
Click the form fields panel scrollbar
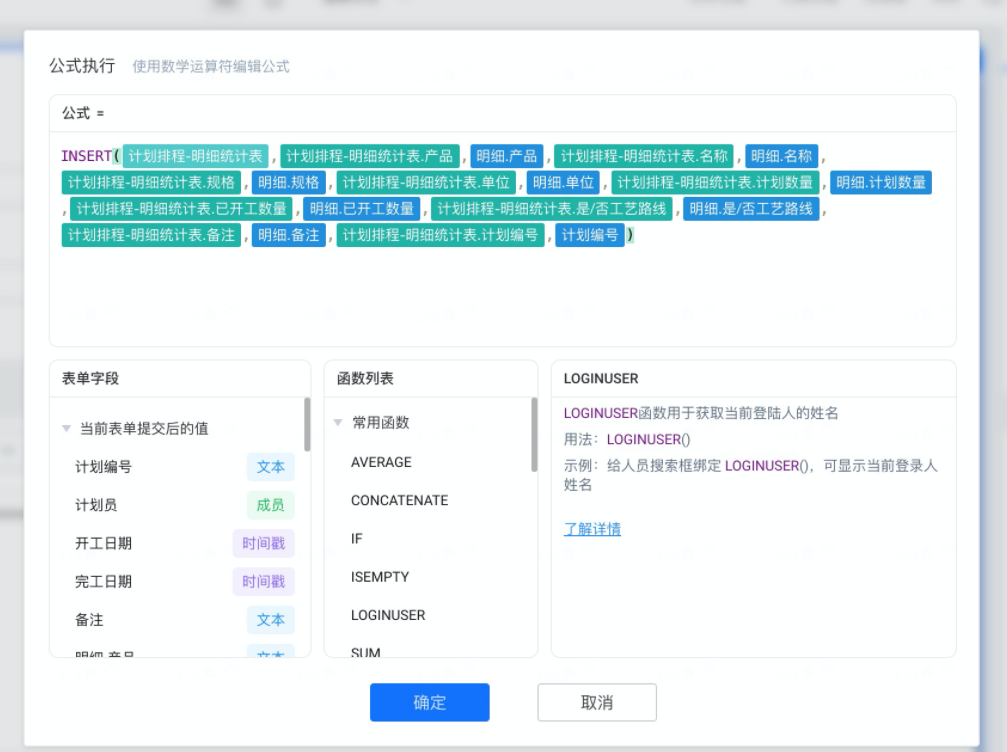[307, 424]
